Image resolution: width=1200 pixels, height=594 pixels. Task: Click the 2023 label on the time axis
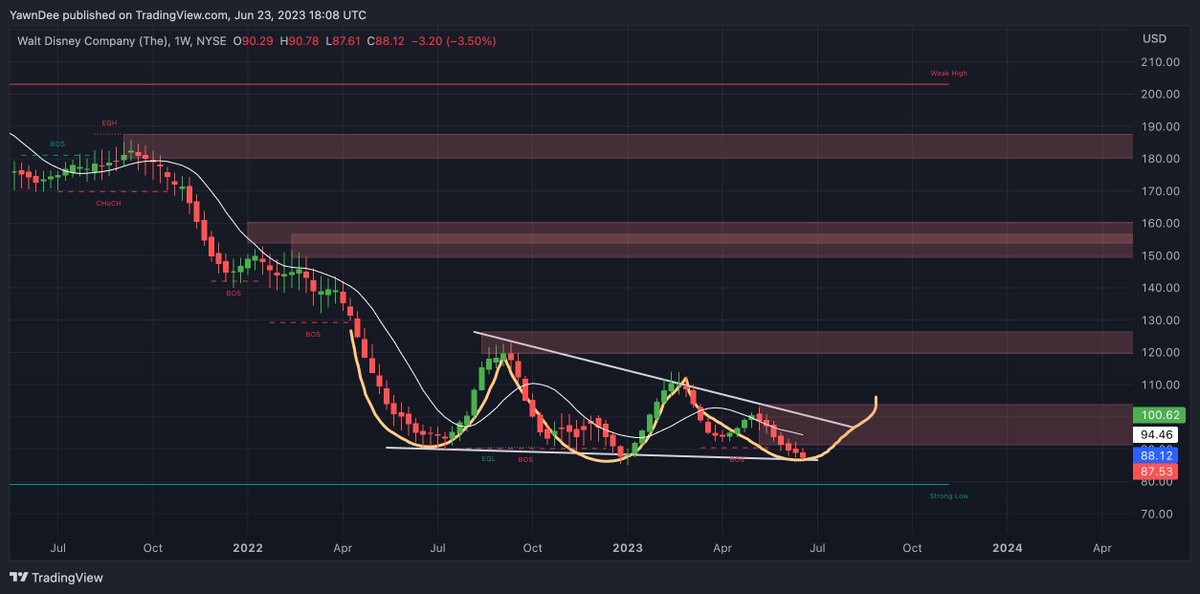tap(627, 548)
